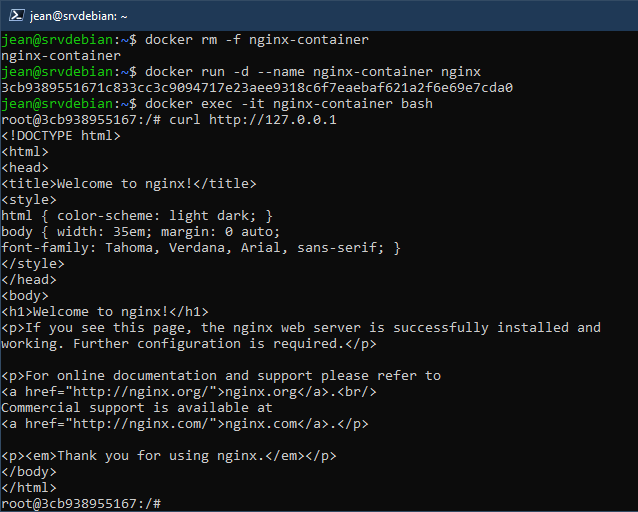Click the long container ID hash output
This screenshot has width=638, height=512.
pos(257,88)
